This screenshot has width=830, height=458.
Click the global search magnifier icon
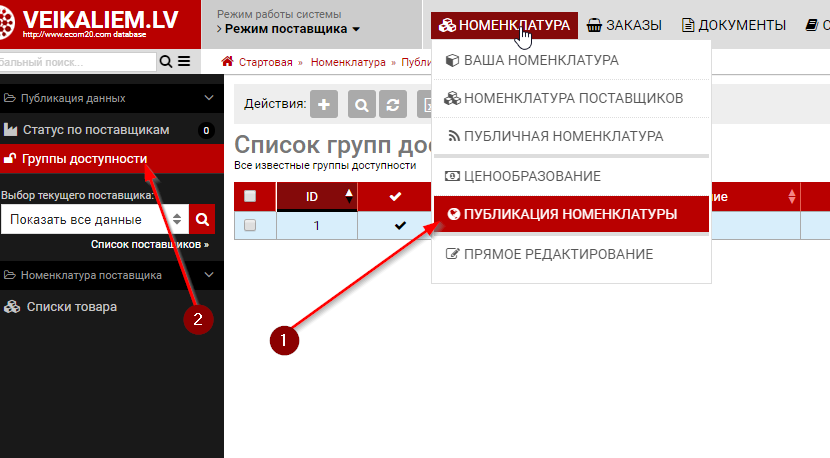pos(166,62)
